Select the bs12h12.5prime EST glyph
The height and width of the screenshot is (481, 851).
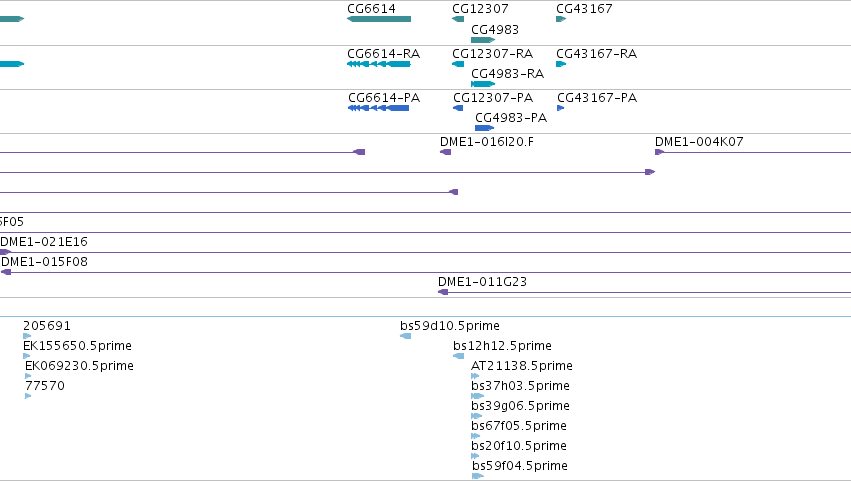(459, 356)
